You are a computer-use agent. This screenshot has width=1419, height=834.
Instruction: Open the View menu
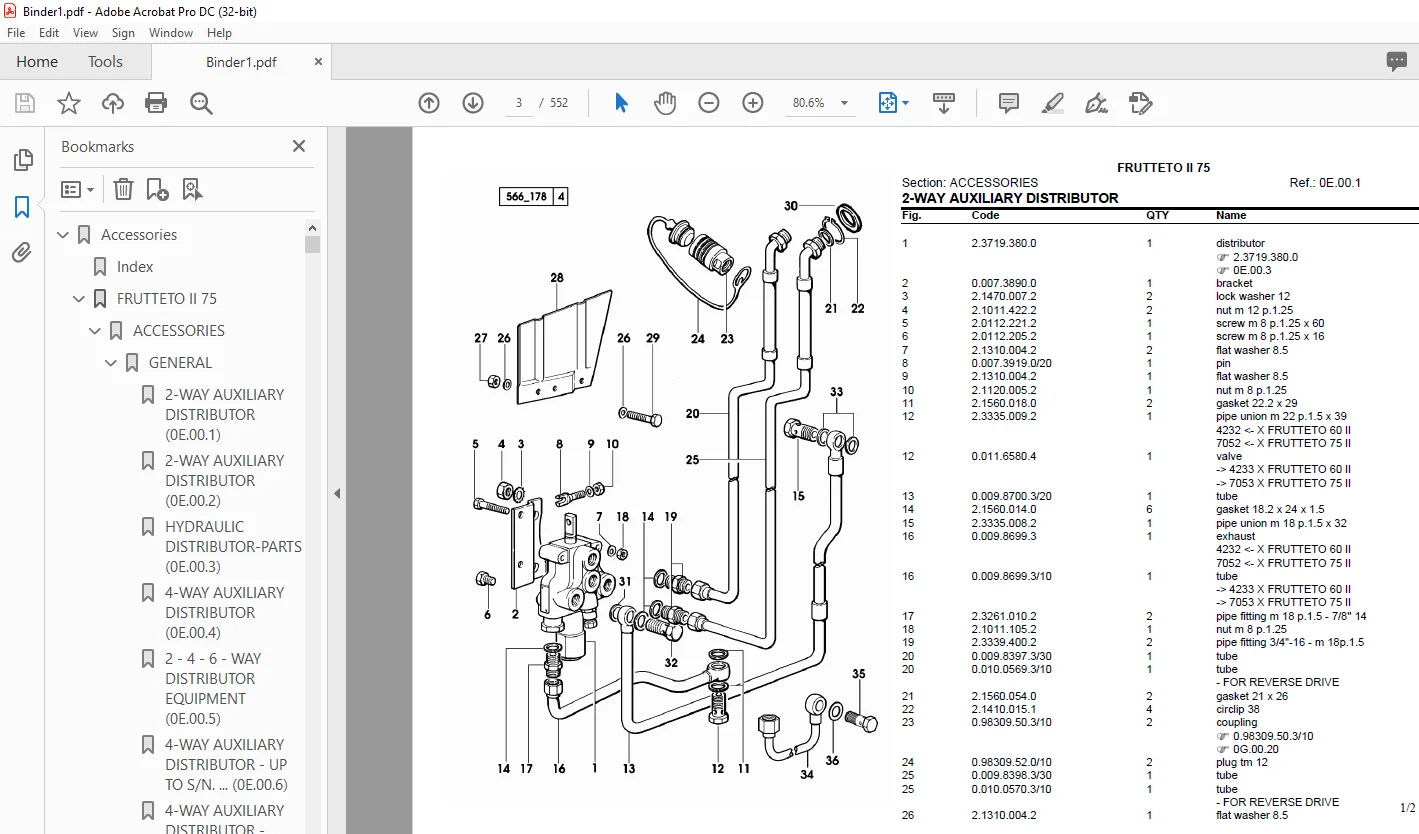pos(86,33)
